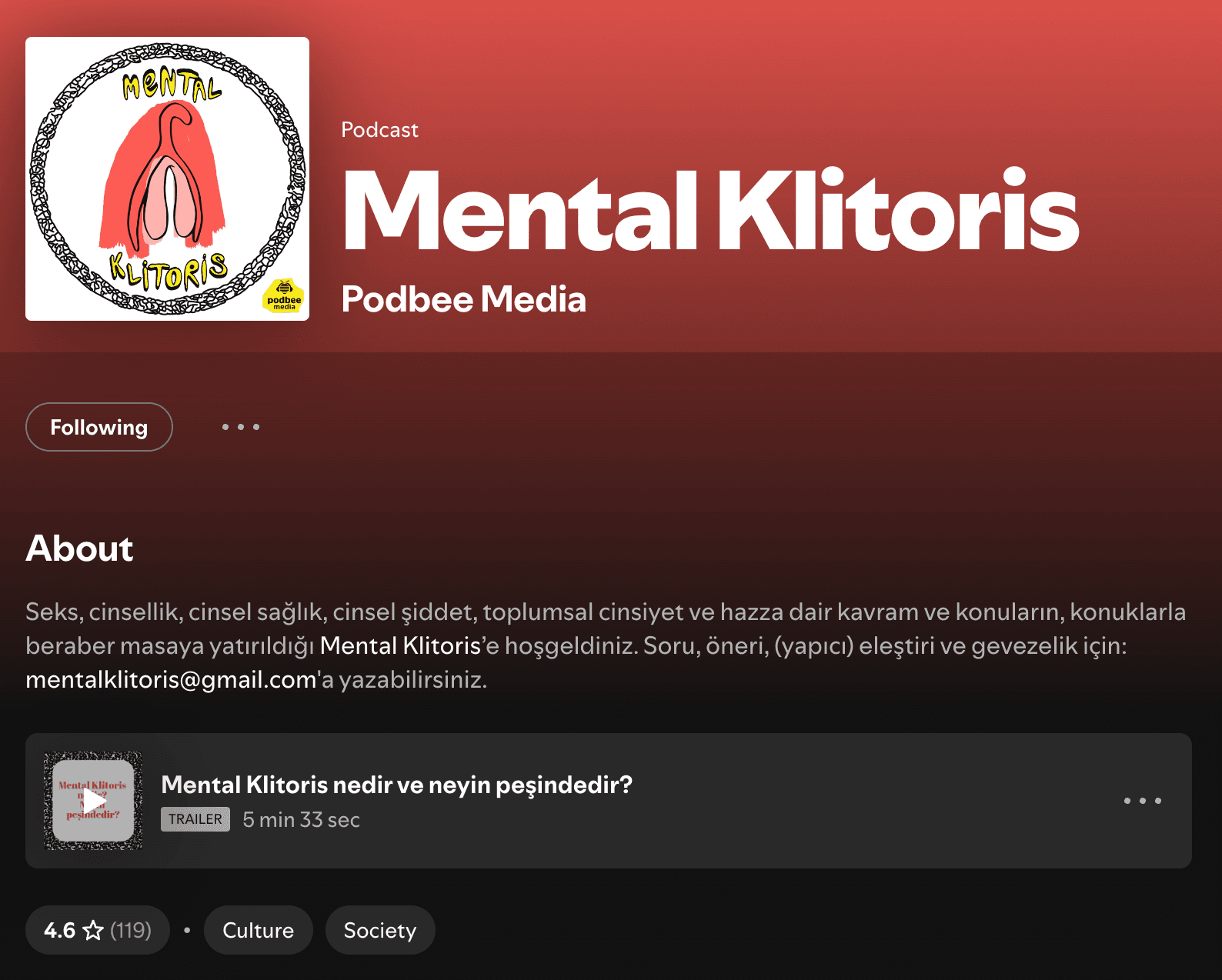Play the Mental Klitoris trailer episode
Image resolution: width=1222 pixels, height=980 pixels.
point(93,801)
